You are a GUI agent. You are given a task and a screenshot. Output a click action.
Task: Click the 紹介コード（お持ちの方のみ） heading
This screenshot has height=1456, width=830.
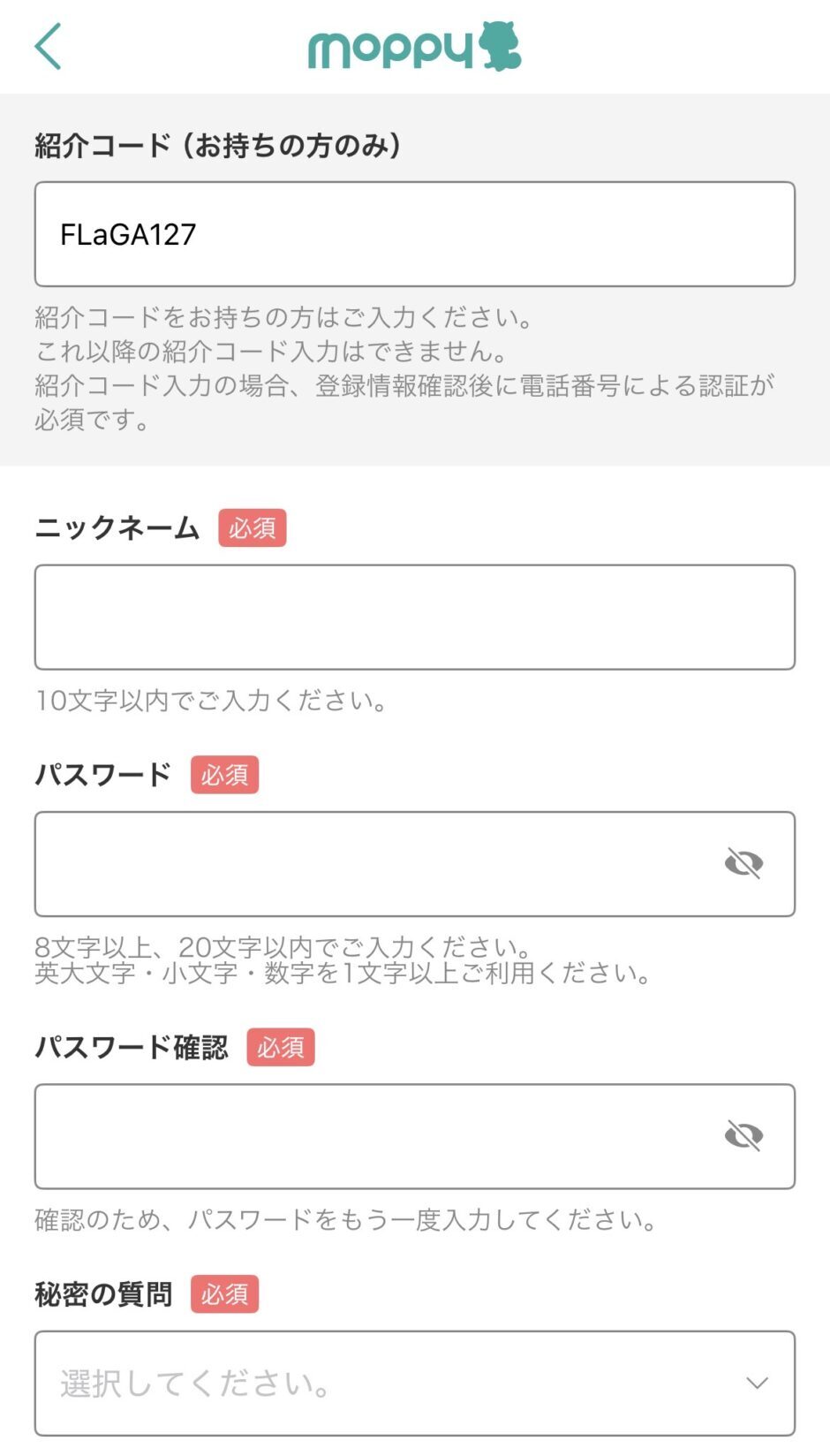(x=218, y=145)
